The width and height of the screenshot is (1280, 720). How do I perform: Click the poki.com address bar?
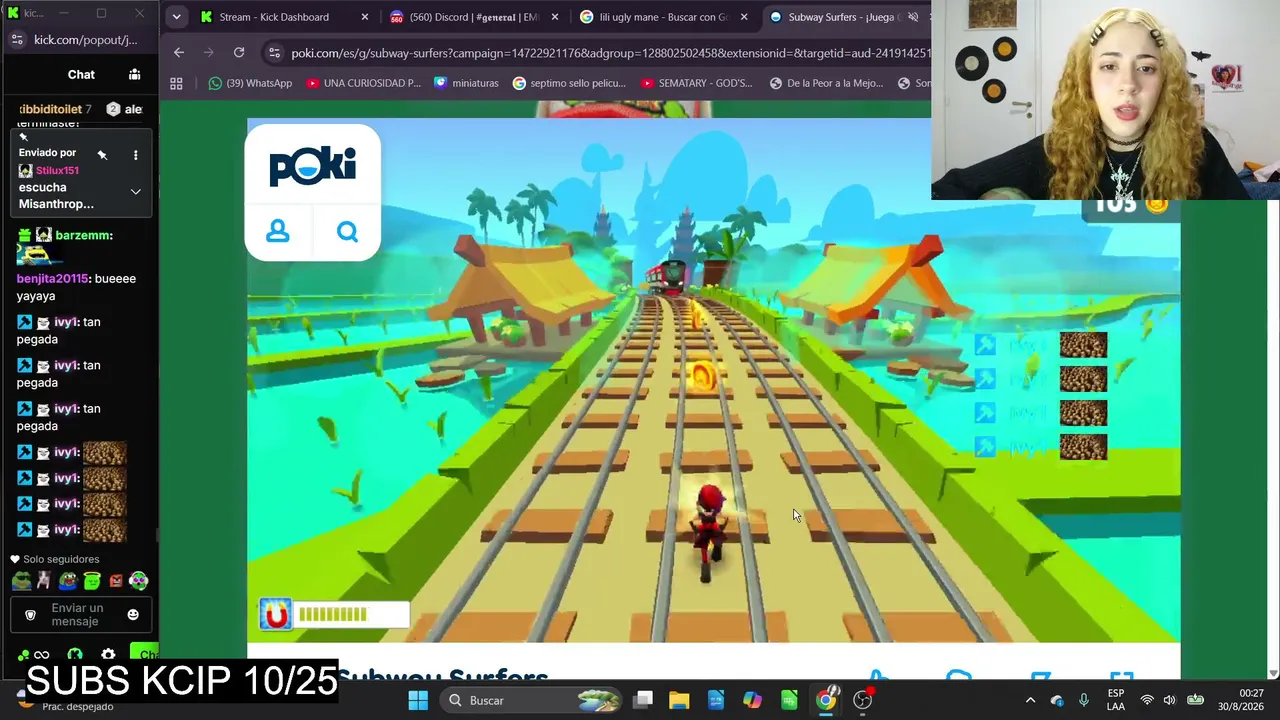click(609, 53)
